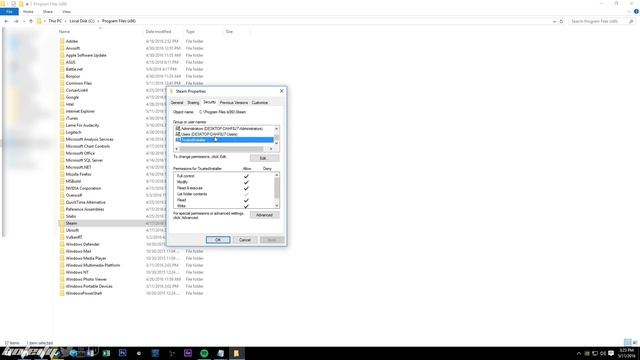Switch to the Previous Versions tab
The width and height of the screenshot is (640, 360).
coord(234,103)
